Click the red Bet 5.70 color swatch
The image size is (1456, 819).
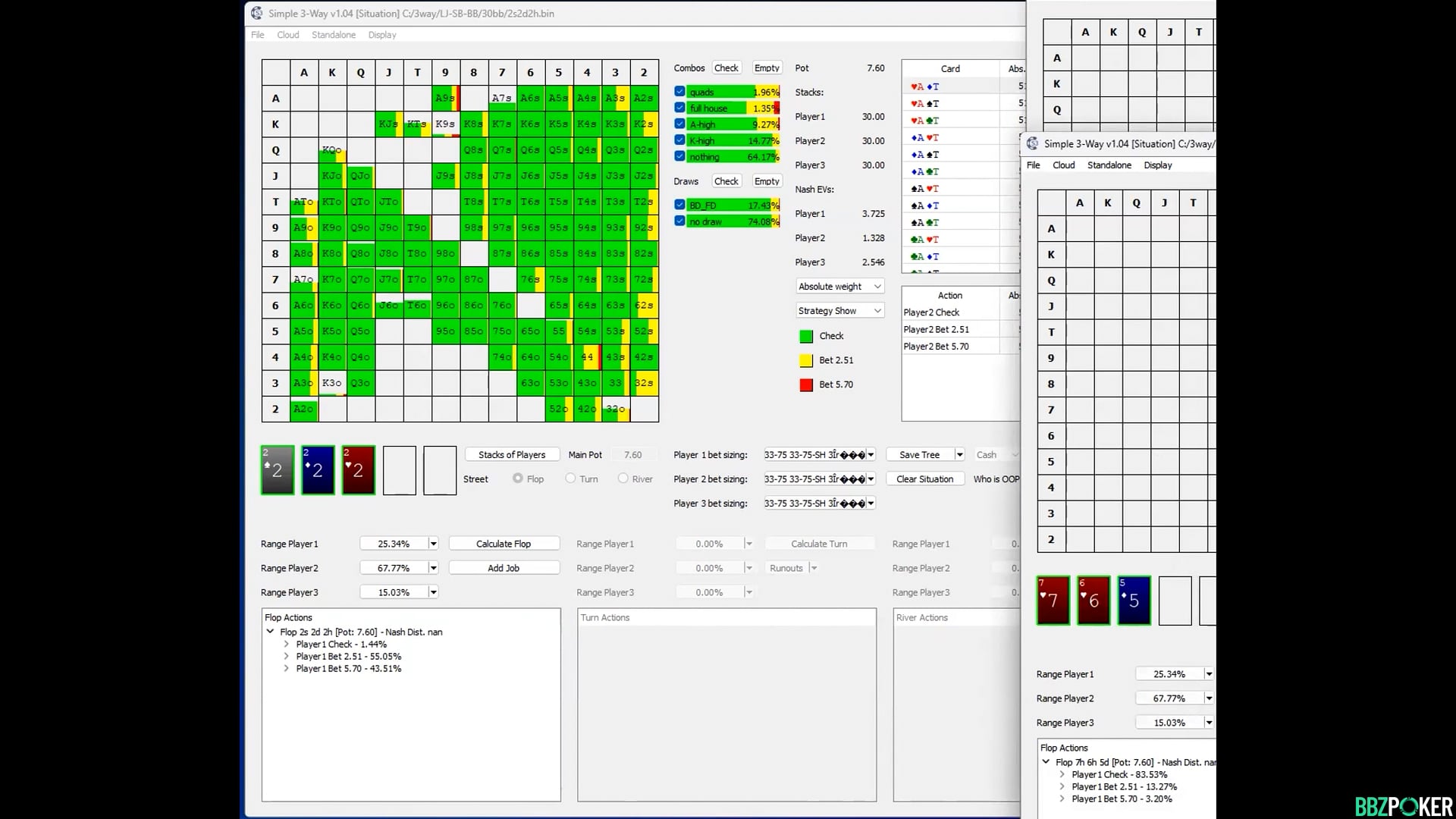click(806, 384)
